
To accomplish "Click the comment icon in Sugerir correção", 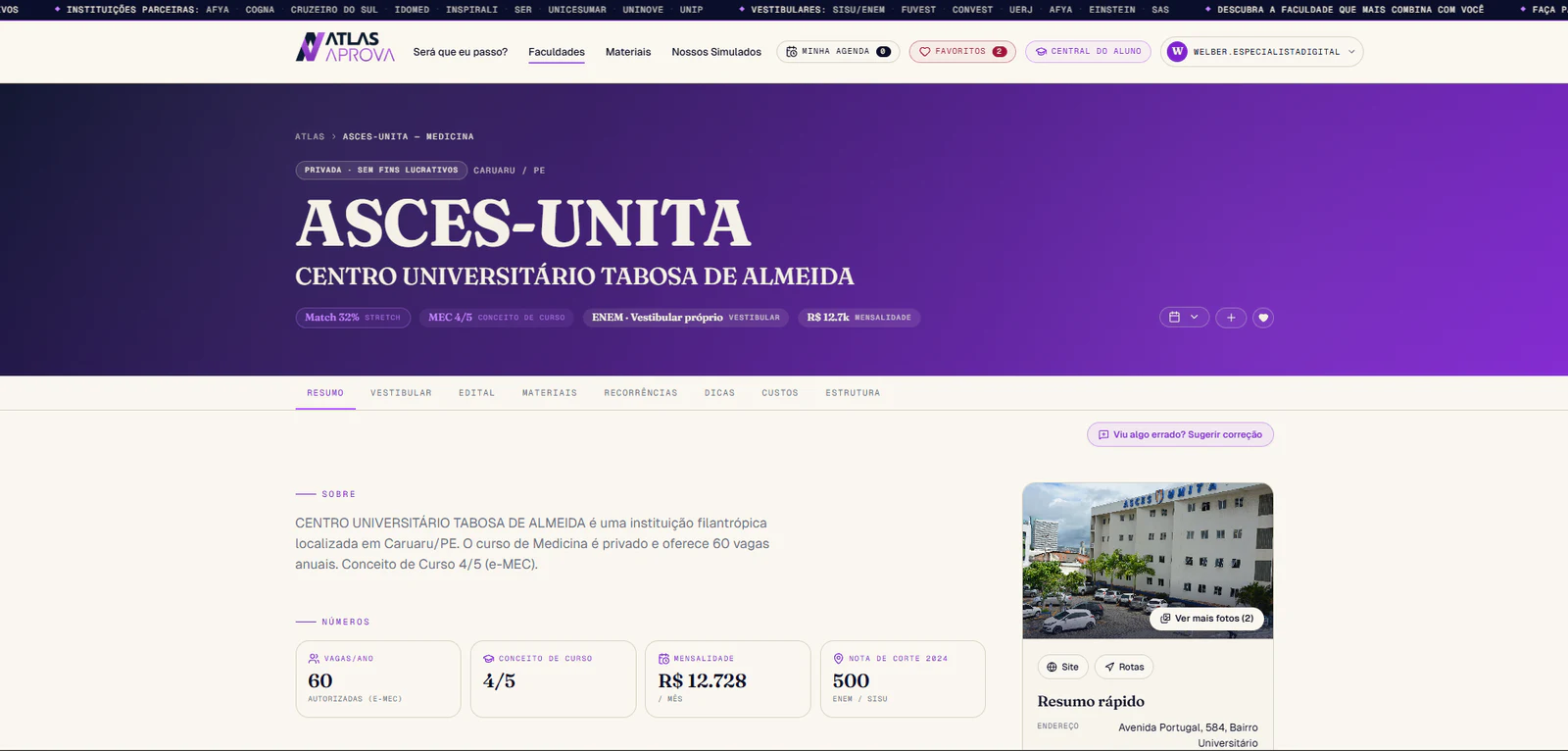I will point(1103,434).
